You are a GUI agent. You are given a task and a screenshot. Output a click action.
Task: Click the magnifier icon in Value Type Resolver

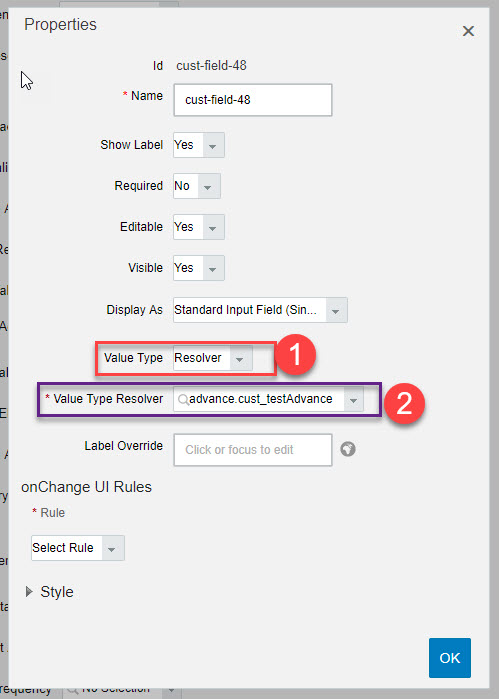coord(183,399)
